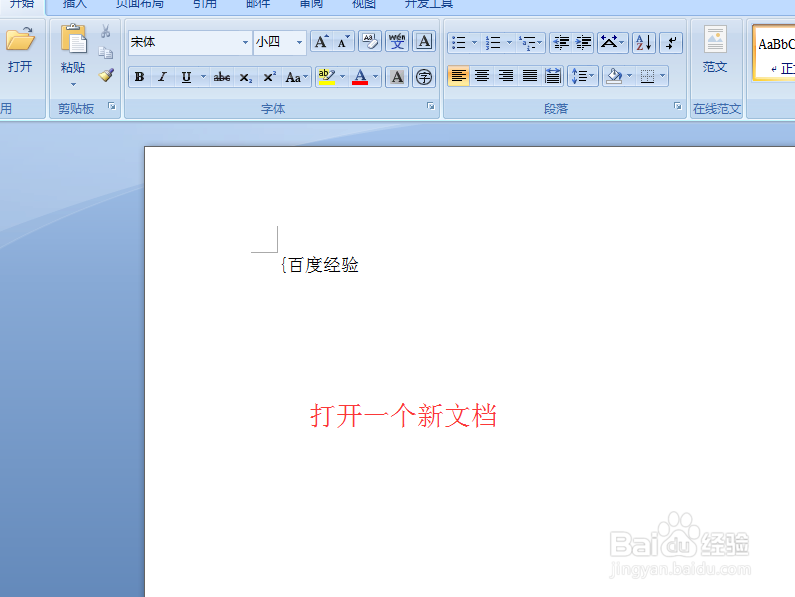Open the Paragraph (段落) dialog launcher
This screenshot has width=795, height=597.
677,106
